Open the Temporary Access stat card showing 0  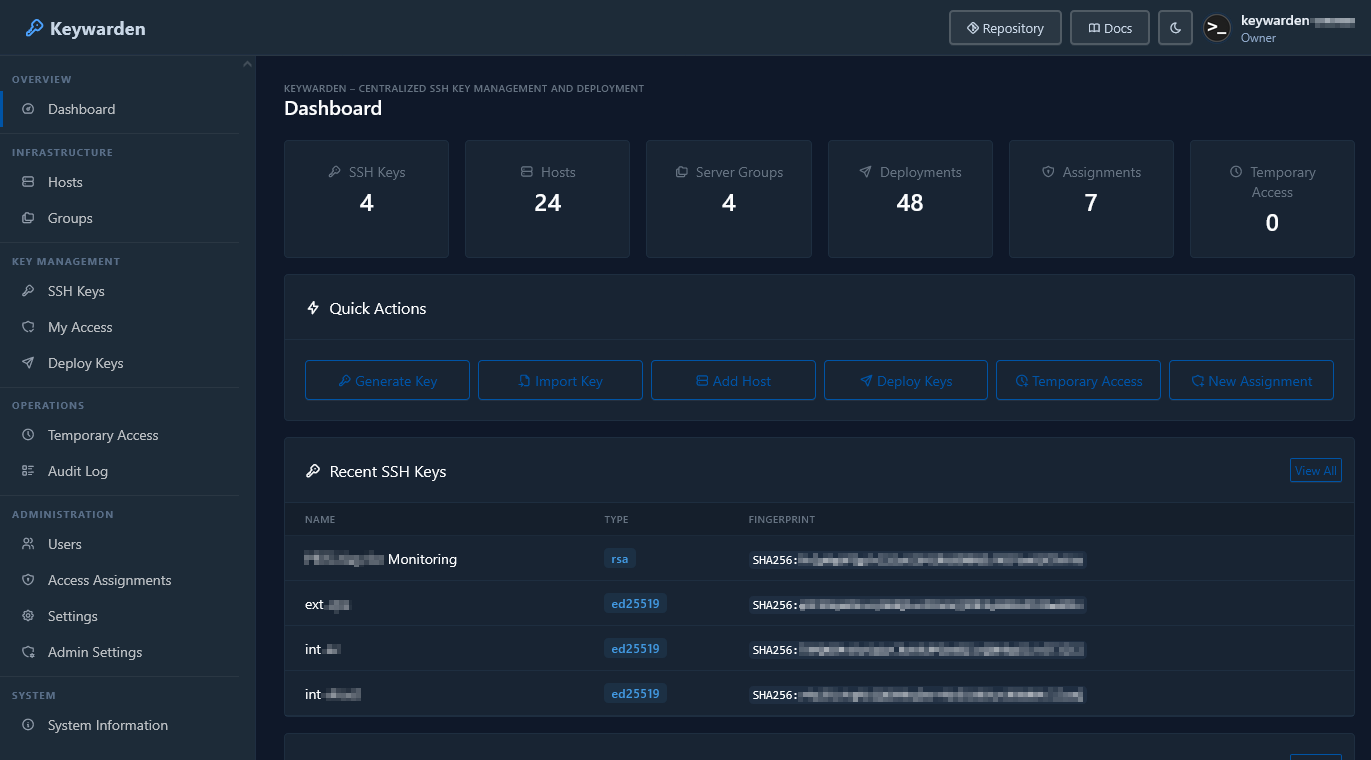coord(1272,199)
